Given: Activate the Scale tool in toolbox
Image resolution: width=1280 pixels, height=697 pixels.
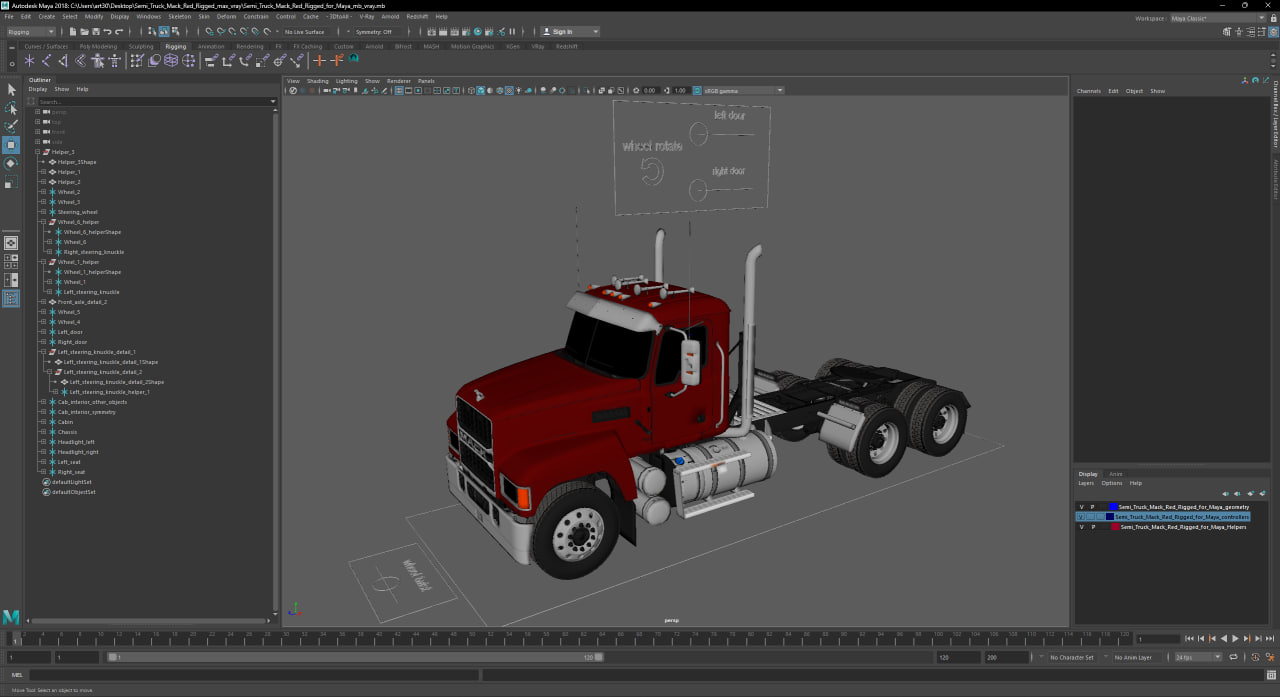Looking at the screenshot, I should point(11,183).
